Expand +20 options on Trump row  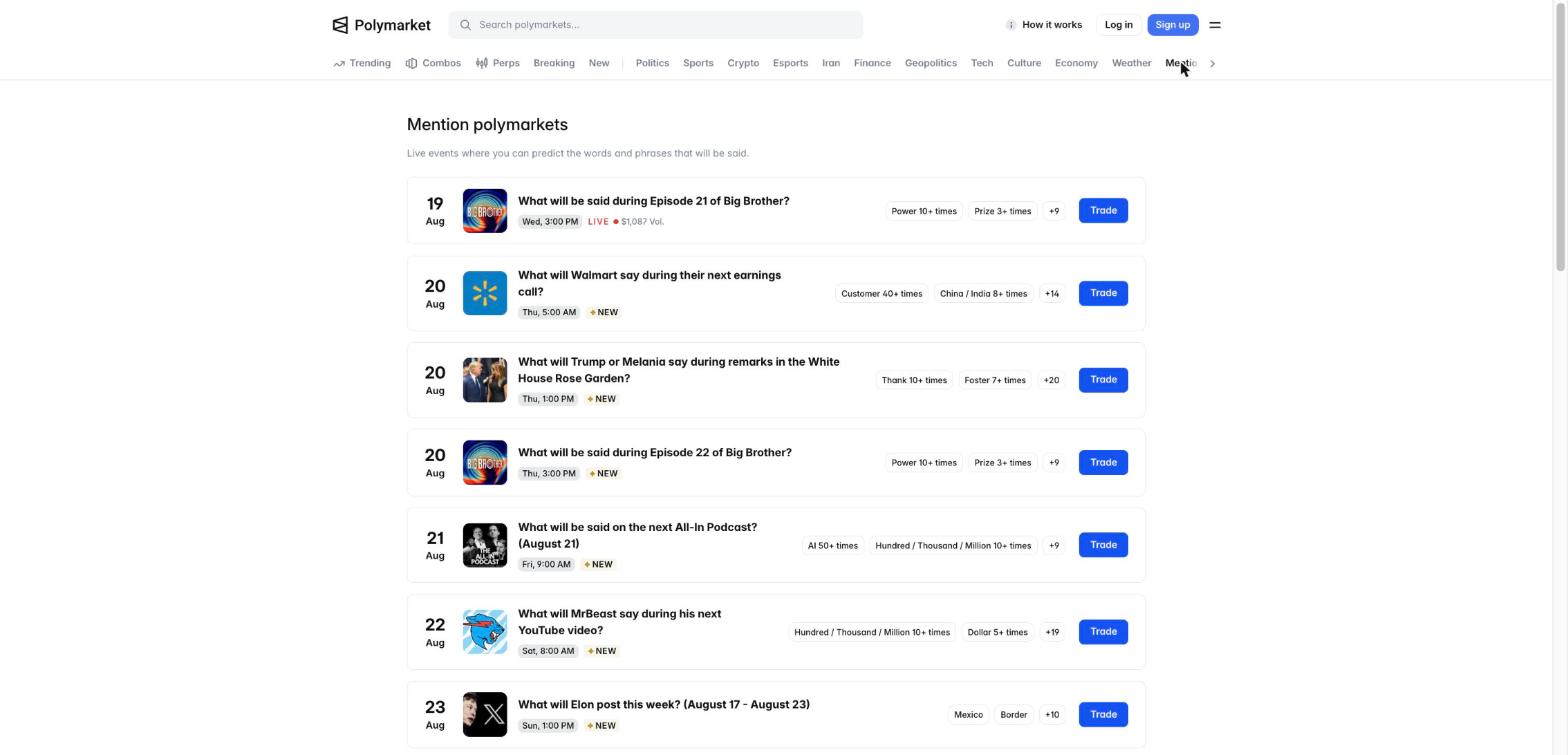pyautogui.click(x=1052, y=380)
